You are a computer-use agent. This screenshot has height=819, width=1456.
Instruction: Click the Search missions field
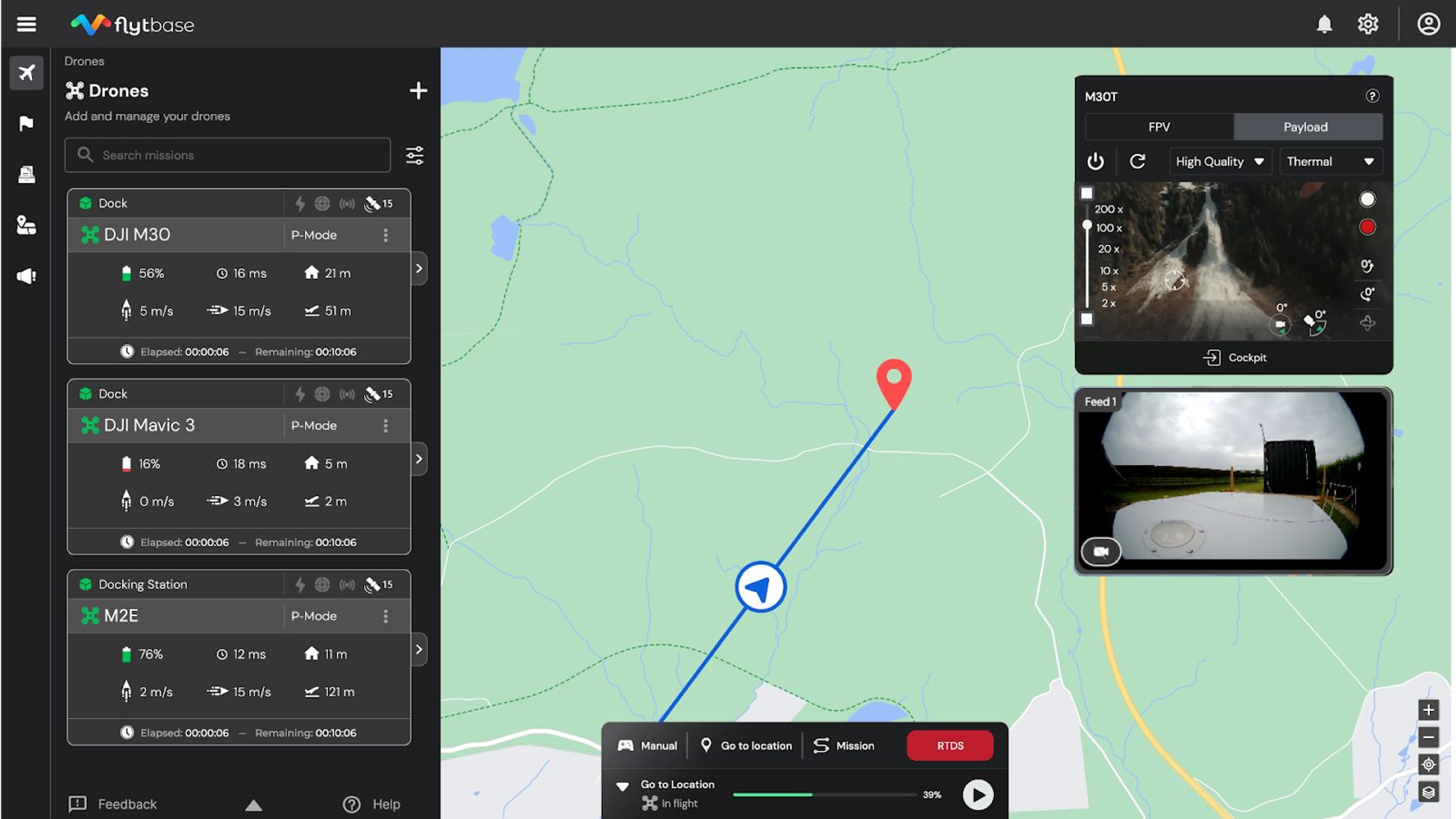pos(227,155)
